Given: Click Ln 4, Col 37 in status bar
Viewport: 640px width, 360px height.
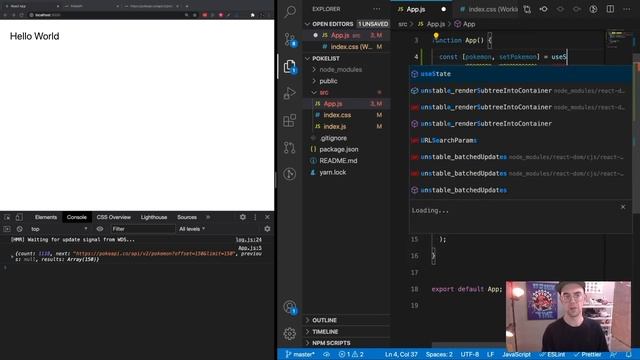Looking at the screenshot, I should (x=401, y=354).
